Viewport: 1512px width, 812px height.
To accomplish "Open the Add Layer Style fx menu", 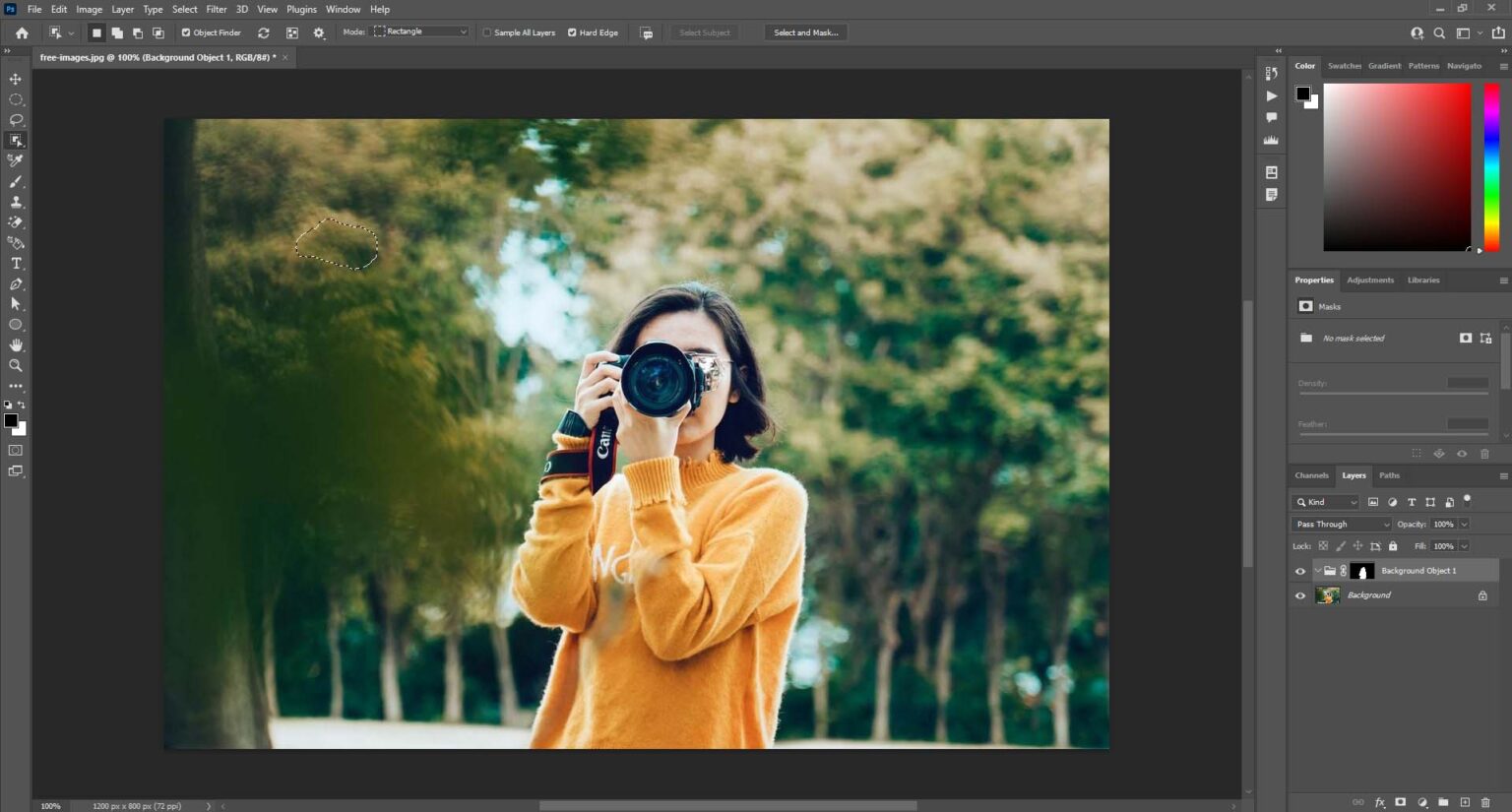I will click(1379, 802).
